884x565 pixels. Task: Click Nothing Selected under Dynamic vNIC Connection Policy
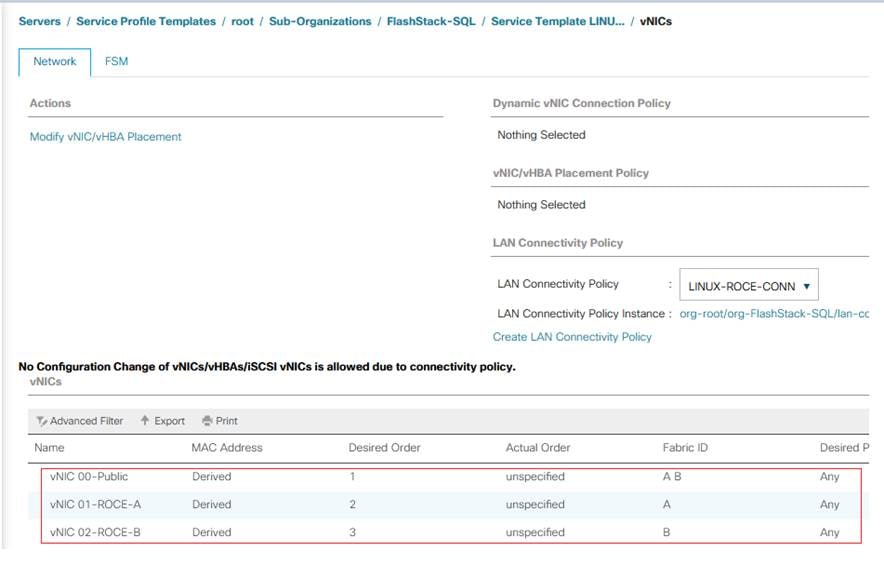pyautogui.click(x=541, y=135)
